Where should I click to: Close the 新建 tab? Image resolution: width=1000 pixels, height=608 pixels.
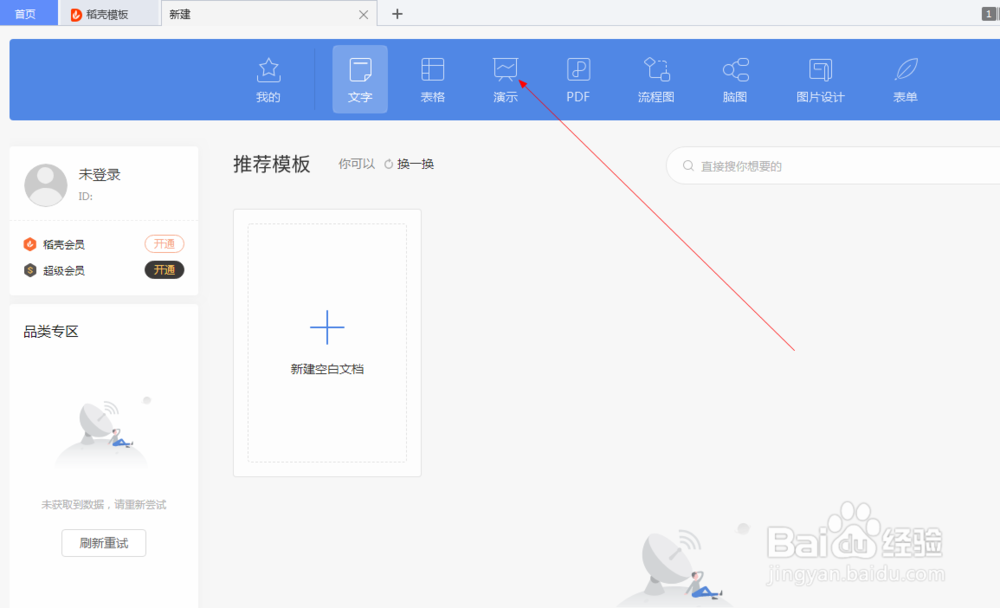(x=364, y=14)
